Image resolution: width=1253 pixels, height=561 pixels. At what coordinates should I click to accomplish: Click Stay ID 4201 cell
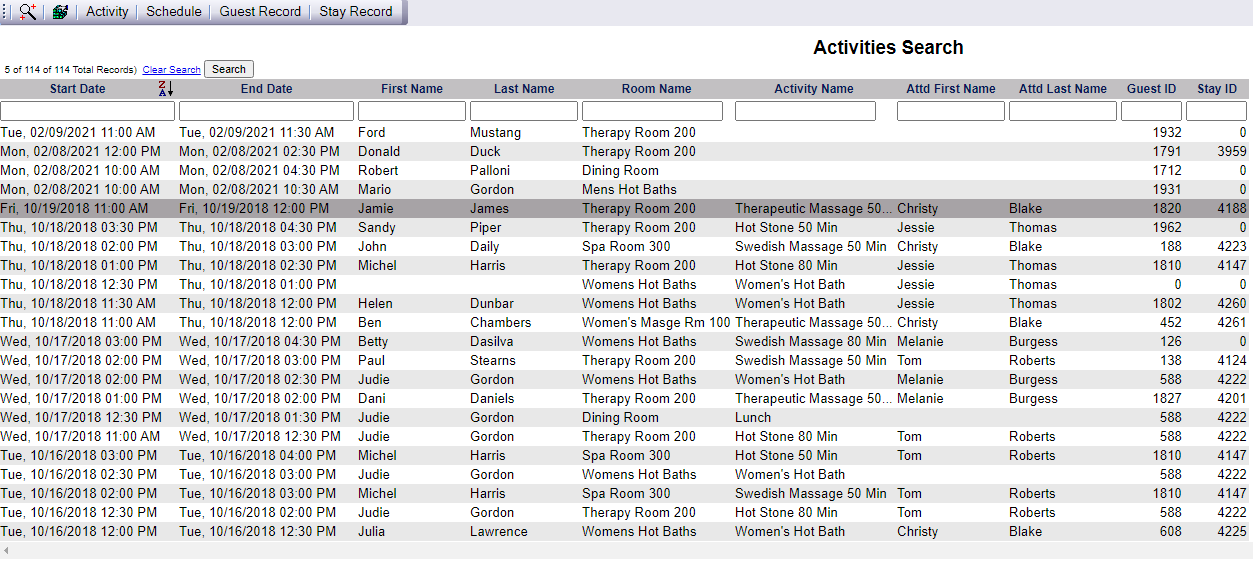1230,398
